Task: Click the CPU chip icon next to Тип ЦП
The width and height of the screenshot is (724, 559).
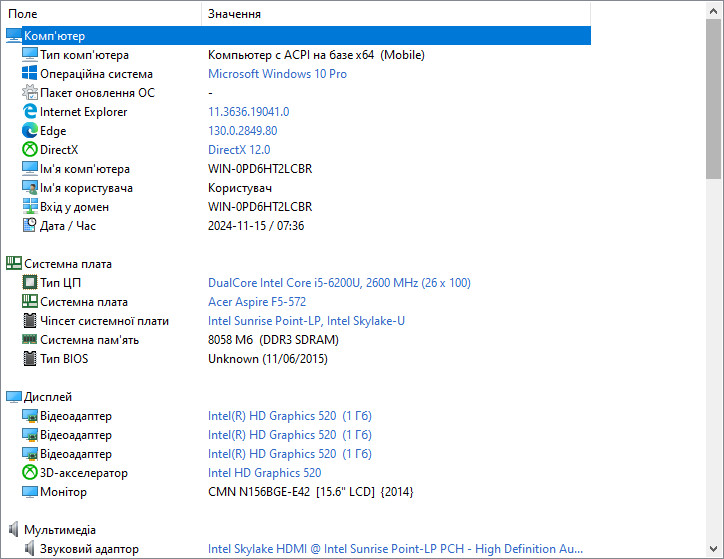Action: tap(30, 282)
